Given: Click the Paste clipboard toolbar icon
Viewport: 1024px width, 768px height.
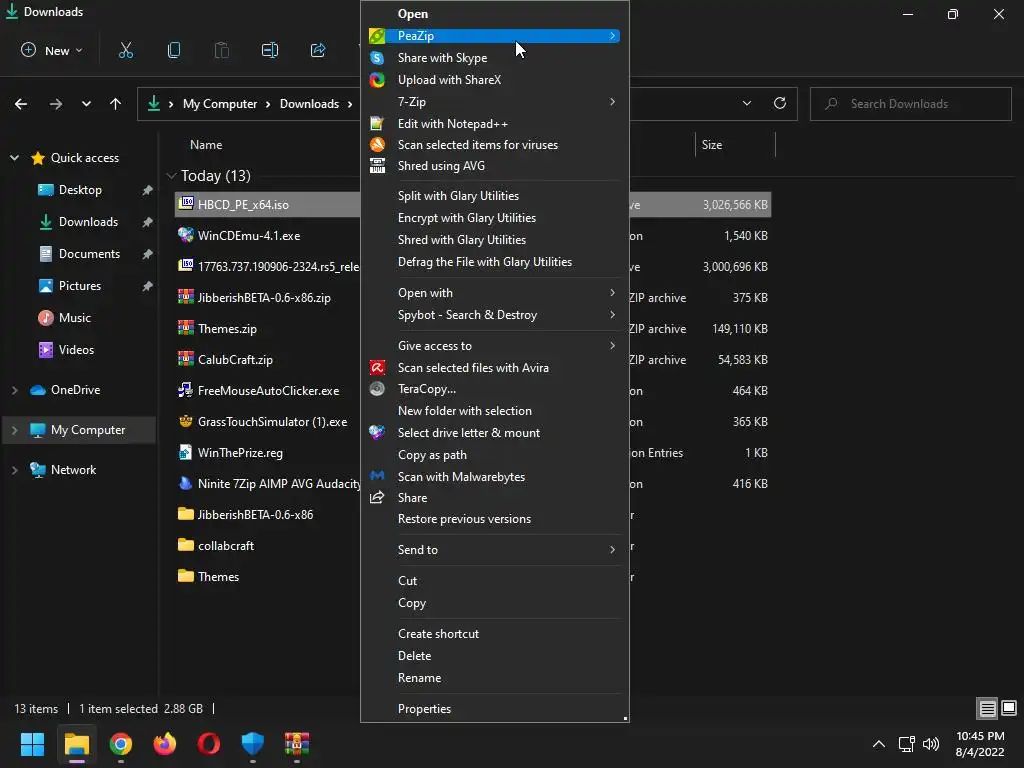Looking at the screenshot, I should (x=221, y=50).
